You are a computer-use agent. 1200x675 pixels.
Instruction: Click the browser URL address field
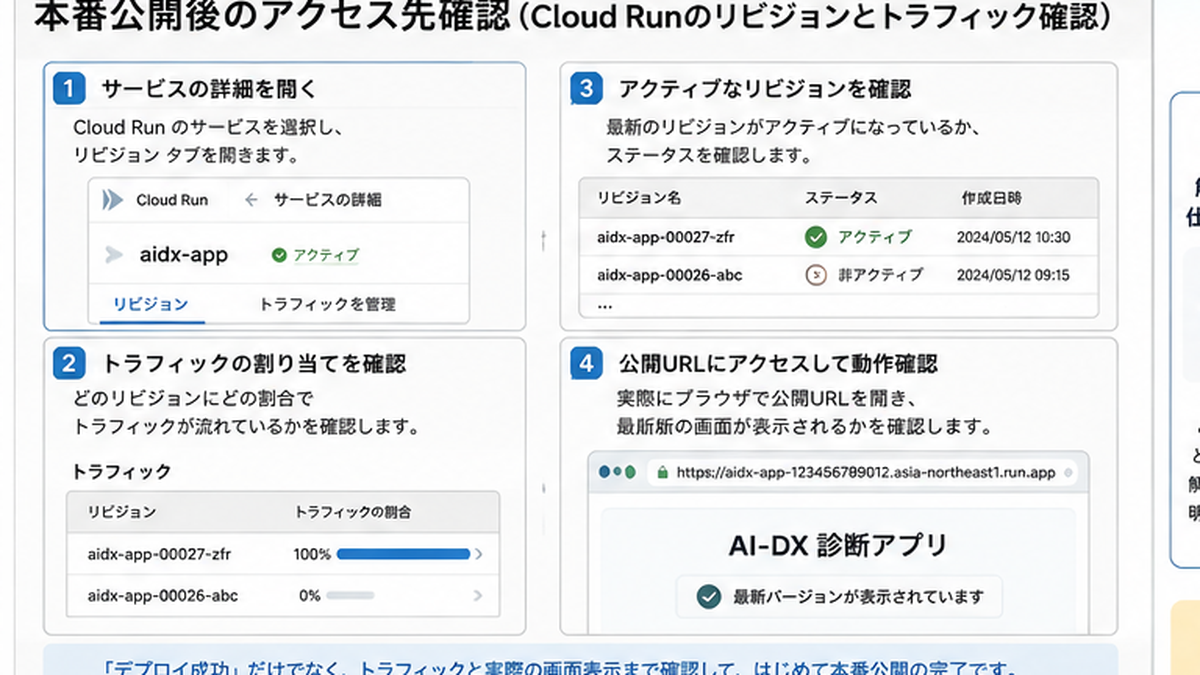pos(863,471)
